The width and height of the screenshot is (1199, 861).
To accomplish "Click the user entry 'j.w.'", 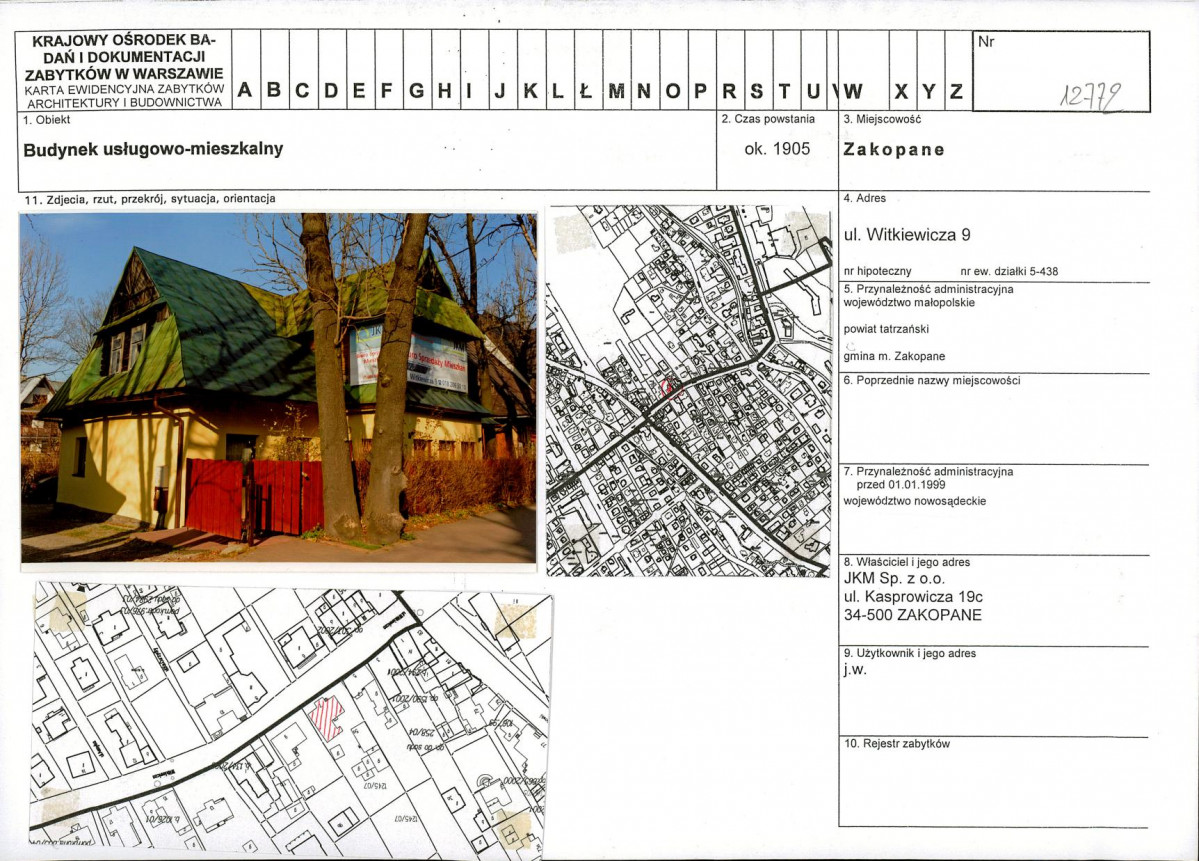I will click(x=855, y=670).
